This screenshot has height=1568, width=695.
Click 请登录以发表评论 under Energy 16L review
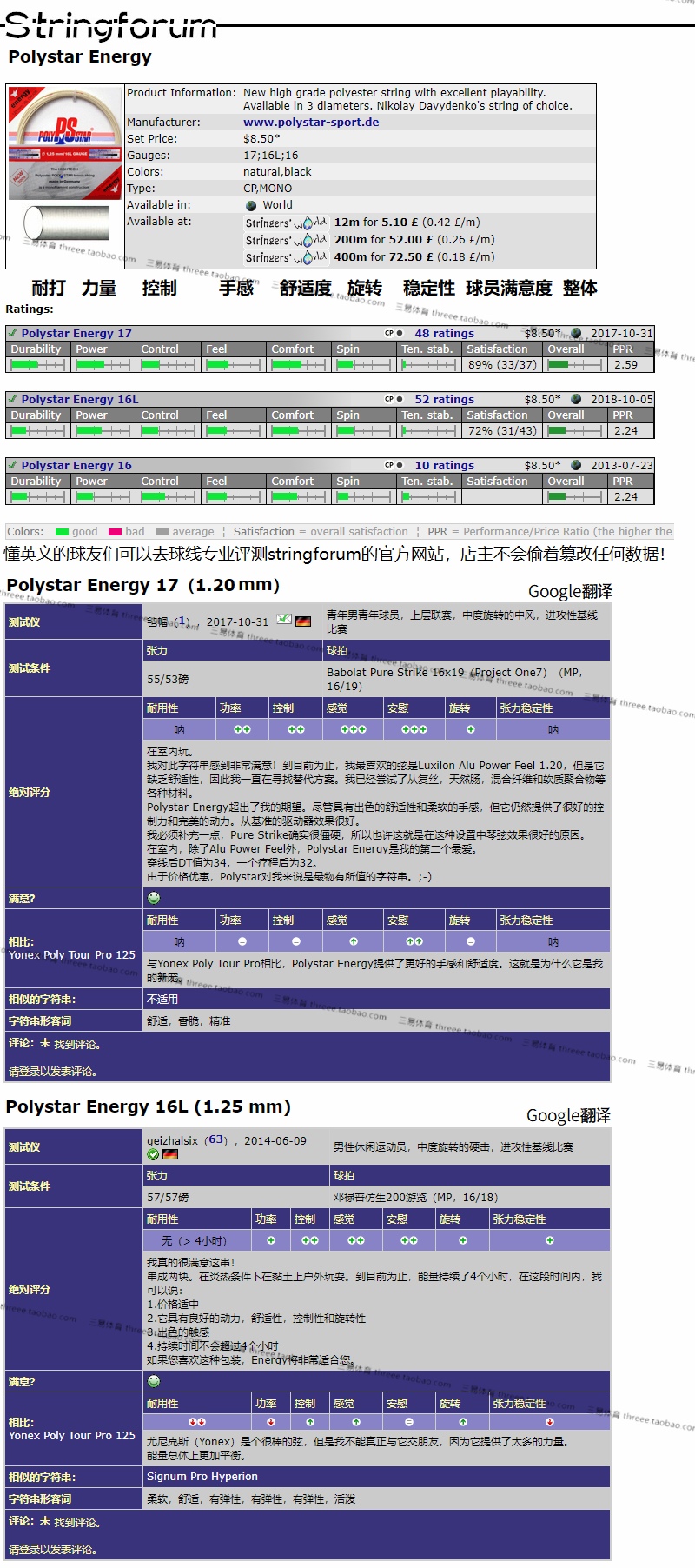coord(52,1549)
